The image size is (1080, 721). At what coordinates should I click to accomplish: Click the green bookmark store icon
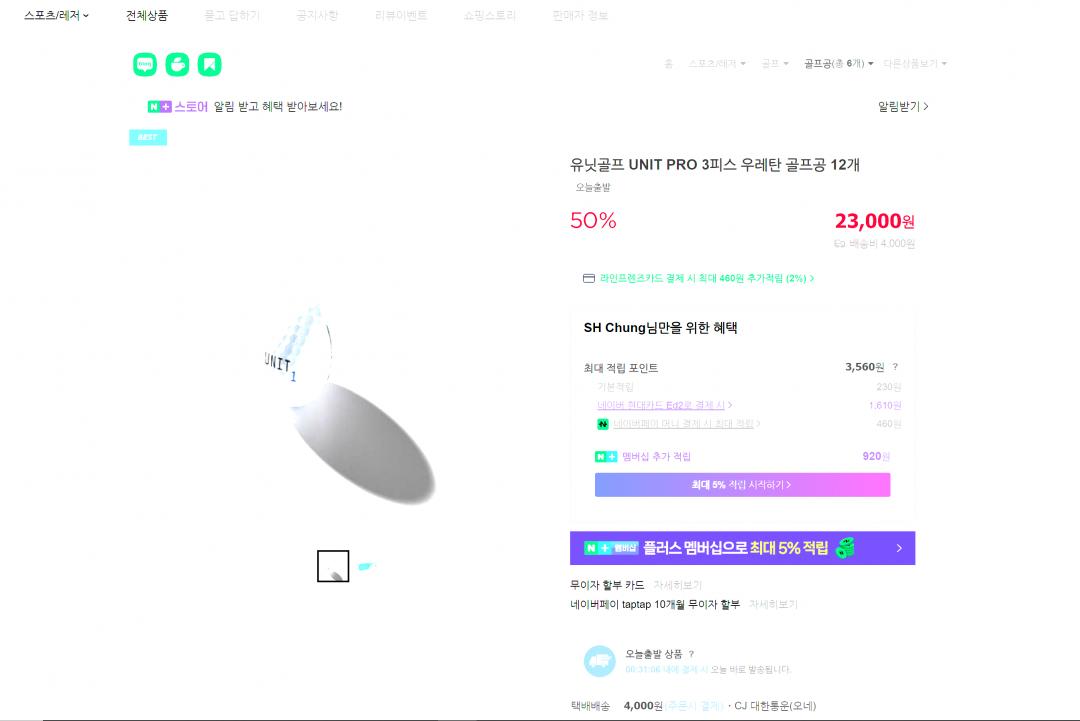tap(209, 65)
